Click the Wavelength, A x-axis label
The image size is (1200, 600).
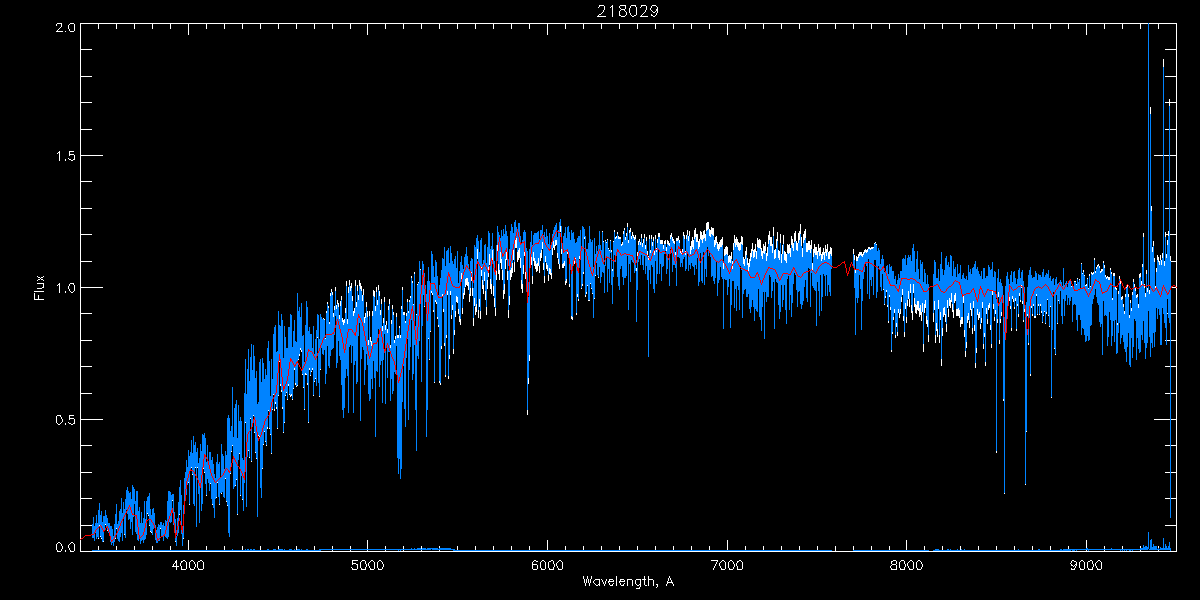coord(628,582)
